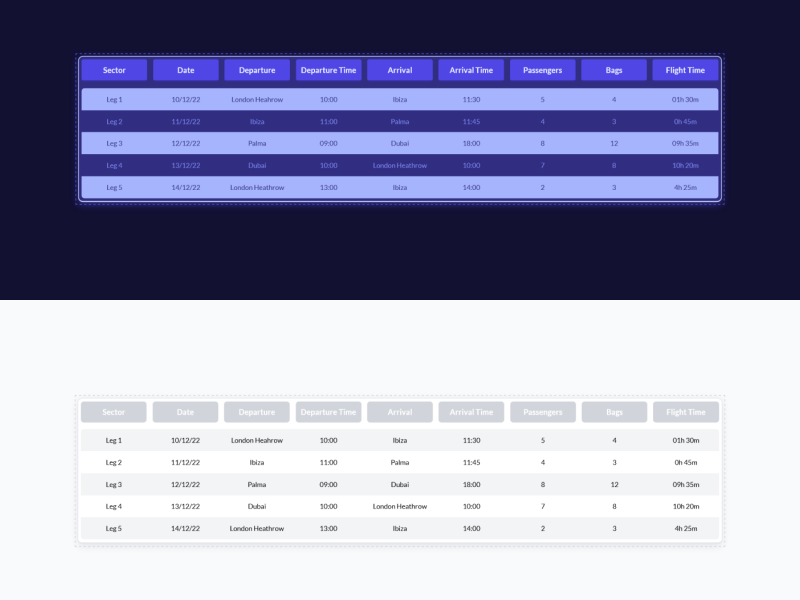Select the Leg 5 row in light table
Image resolution: width=800 pixels, height=600 pixels.
click(400, 528)
